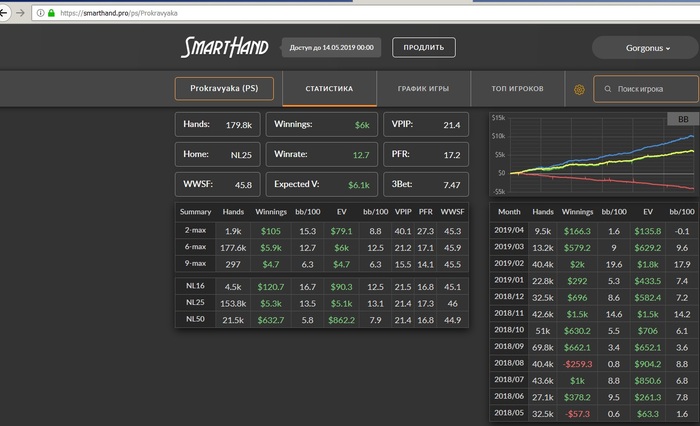Click the Hands header in monthly table
700x426 pixels.
(x=543, y=212)
